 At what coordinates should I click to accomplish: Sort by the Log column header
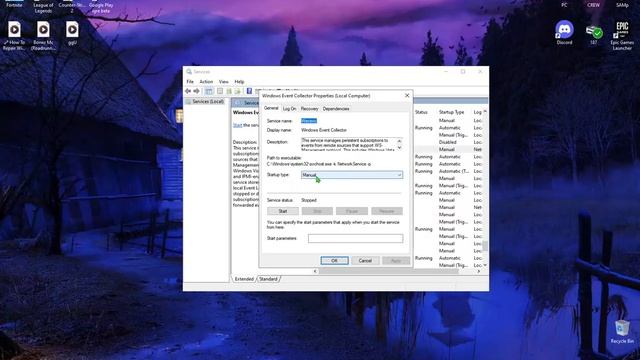click(478, 112)
